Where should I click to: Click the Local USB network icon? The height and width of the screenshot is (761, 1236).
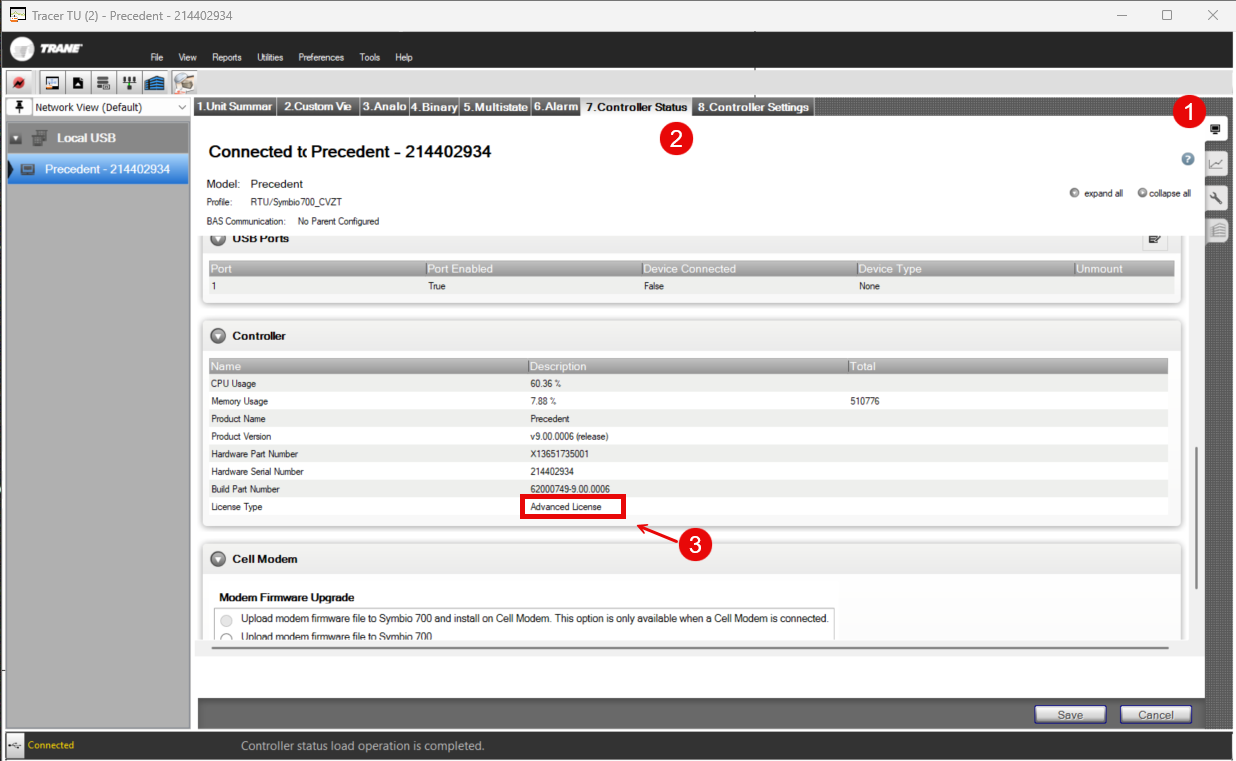click(40, 137)
